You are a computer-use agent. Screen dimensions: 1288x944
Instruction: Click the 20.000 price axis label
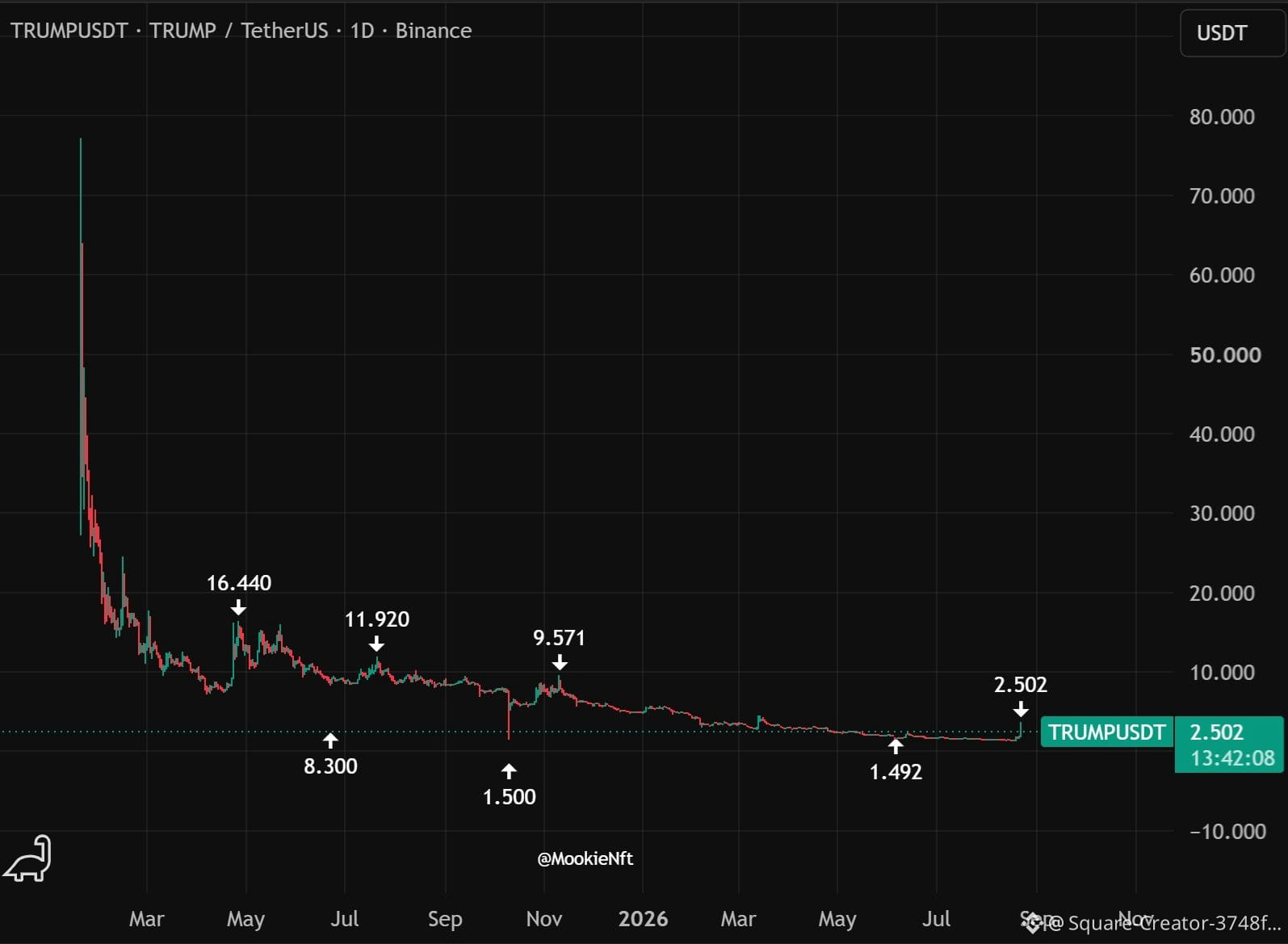1222,594
